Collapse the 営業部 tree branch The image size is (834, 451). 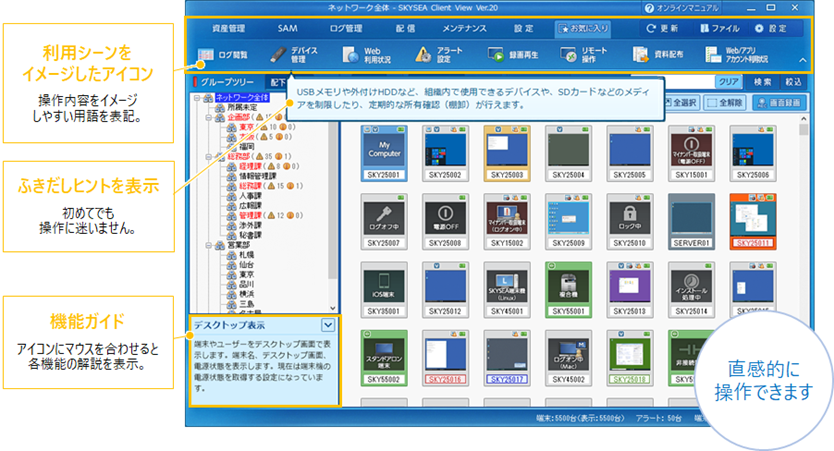(x=208, y=246)
